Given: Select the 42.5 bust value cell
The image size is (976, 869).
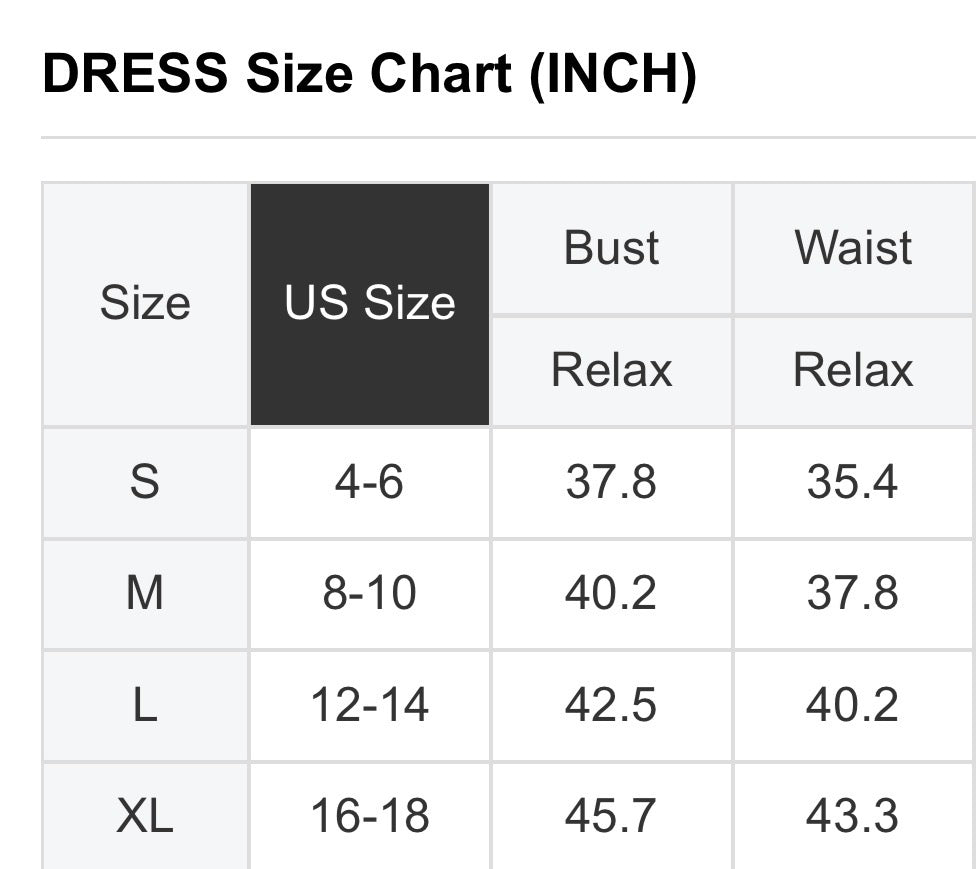Looking at the screenshot, I should click(x=611, y=706).
